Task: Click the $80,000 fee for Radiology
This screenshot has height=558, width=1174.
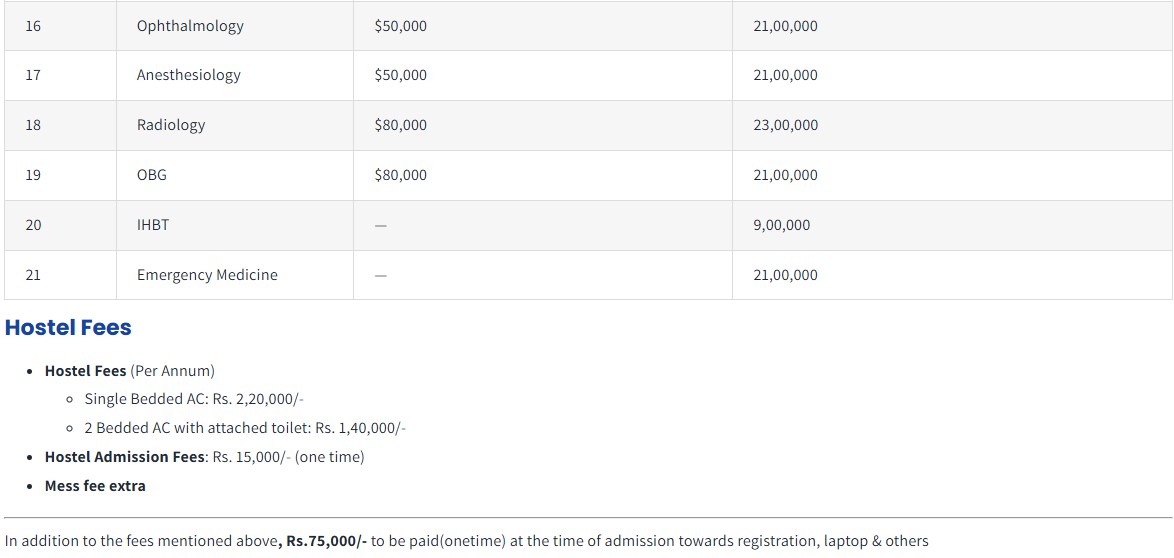Action: point(400,125)
